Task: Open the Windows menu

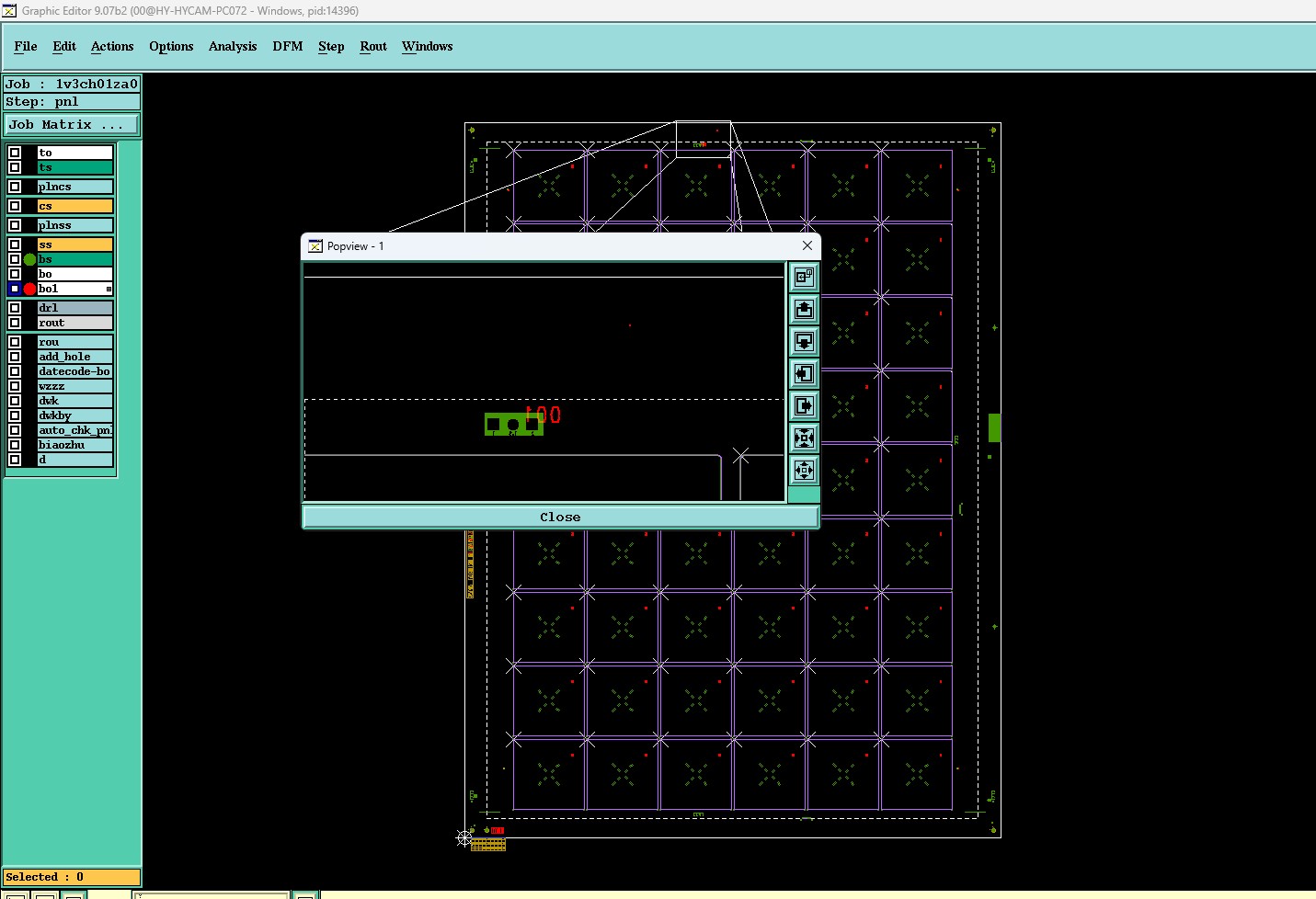Action: point(428,46)
